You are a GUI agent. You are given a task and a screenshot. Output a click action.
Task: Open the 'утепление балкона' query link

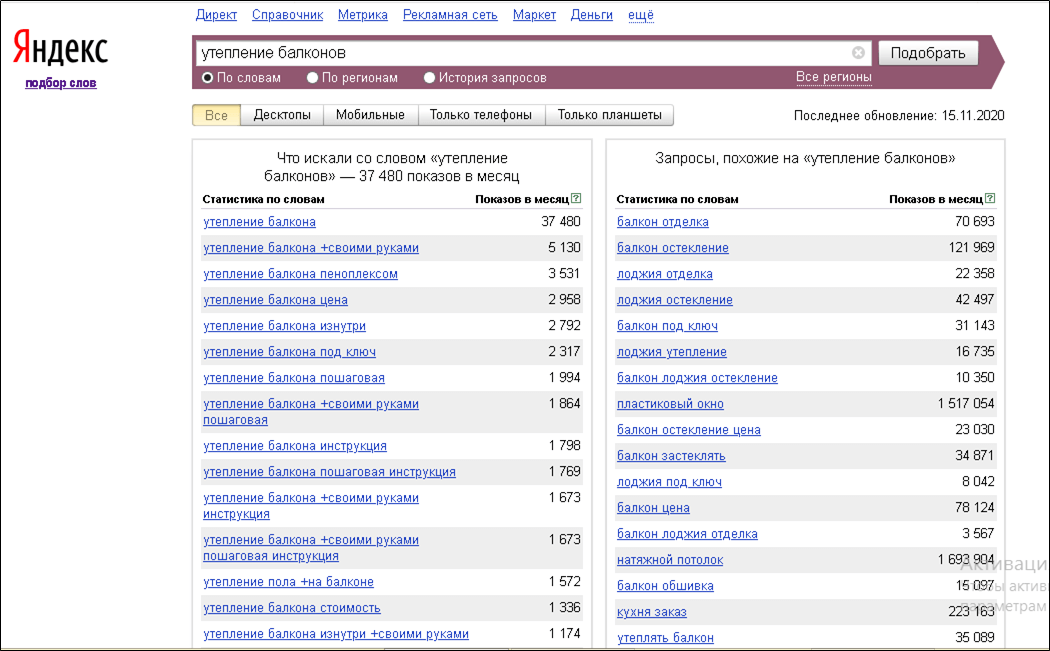point(259,222)
